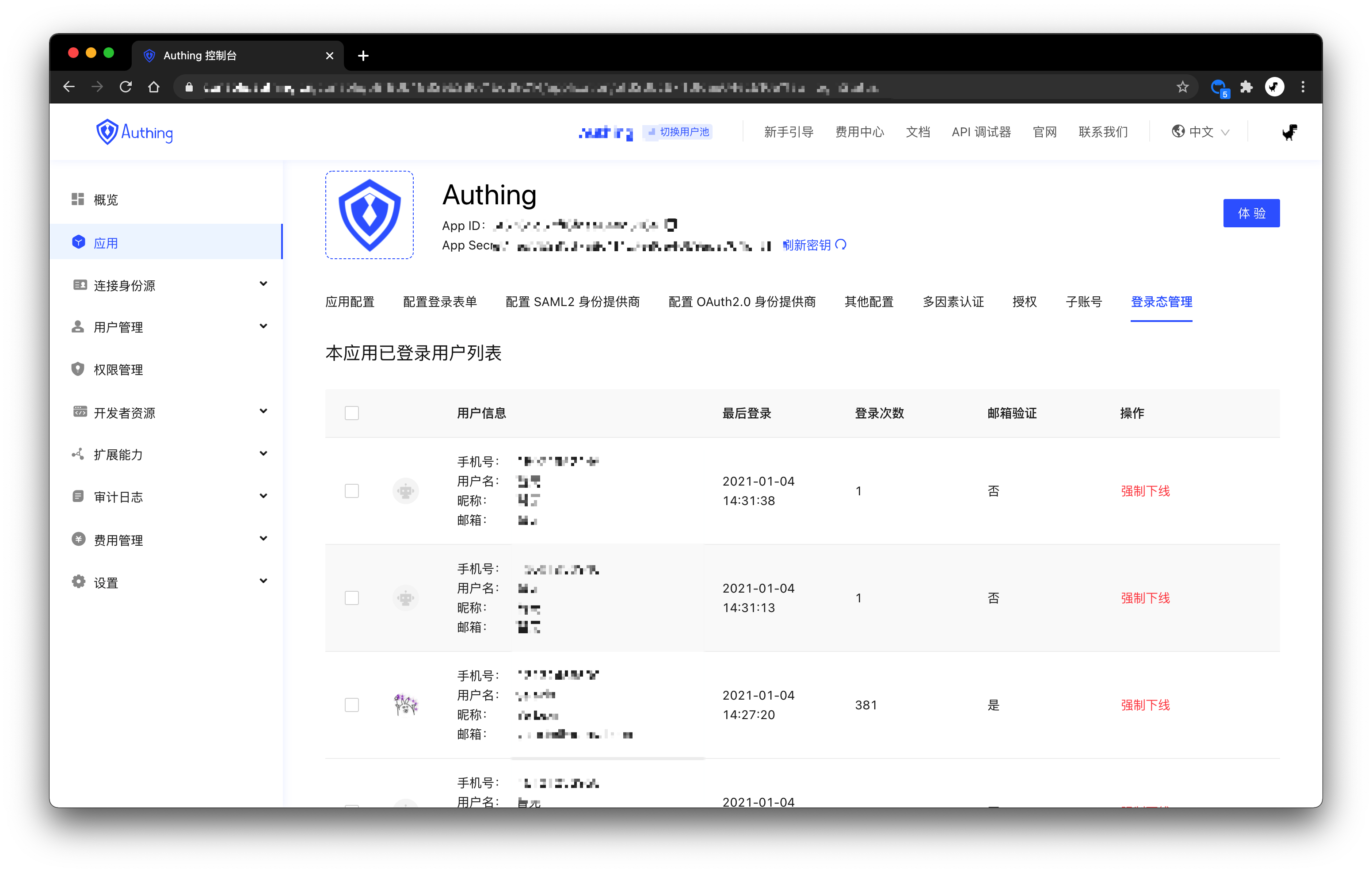Open the 应用配置 tab
1372x873 pixels.
[350, 302]
